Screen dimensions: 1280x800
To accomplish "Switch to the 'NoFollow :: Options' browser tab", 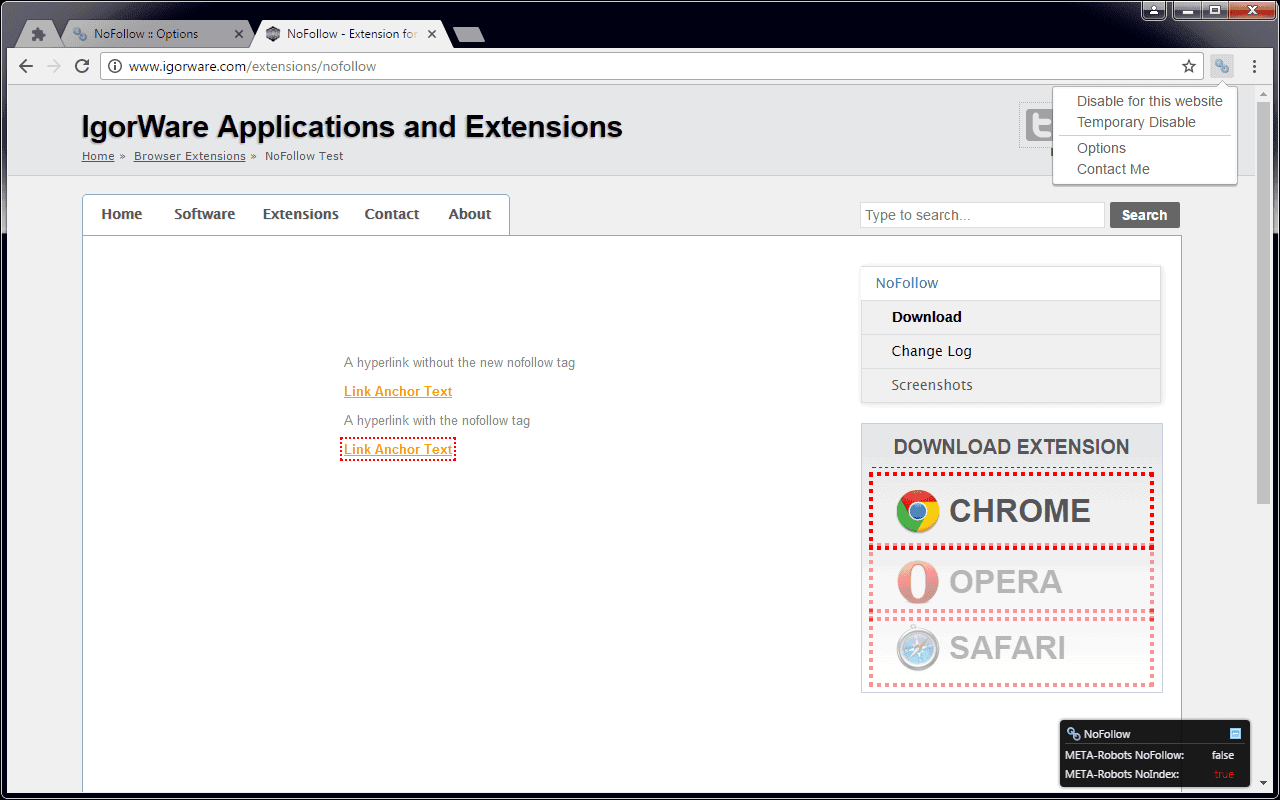I will click(150, 33).
